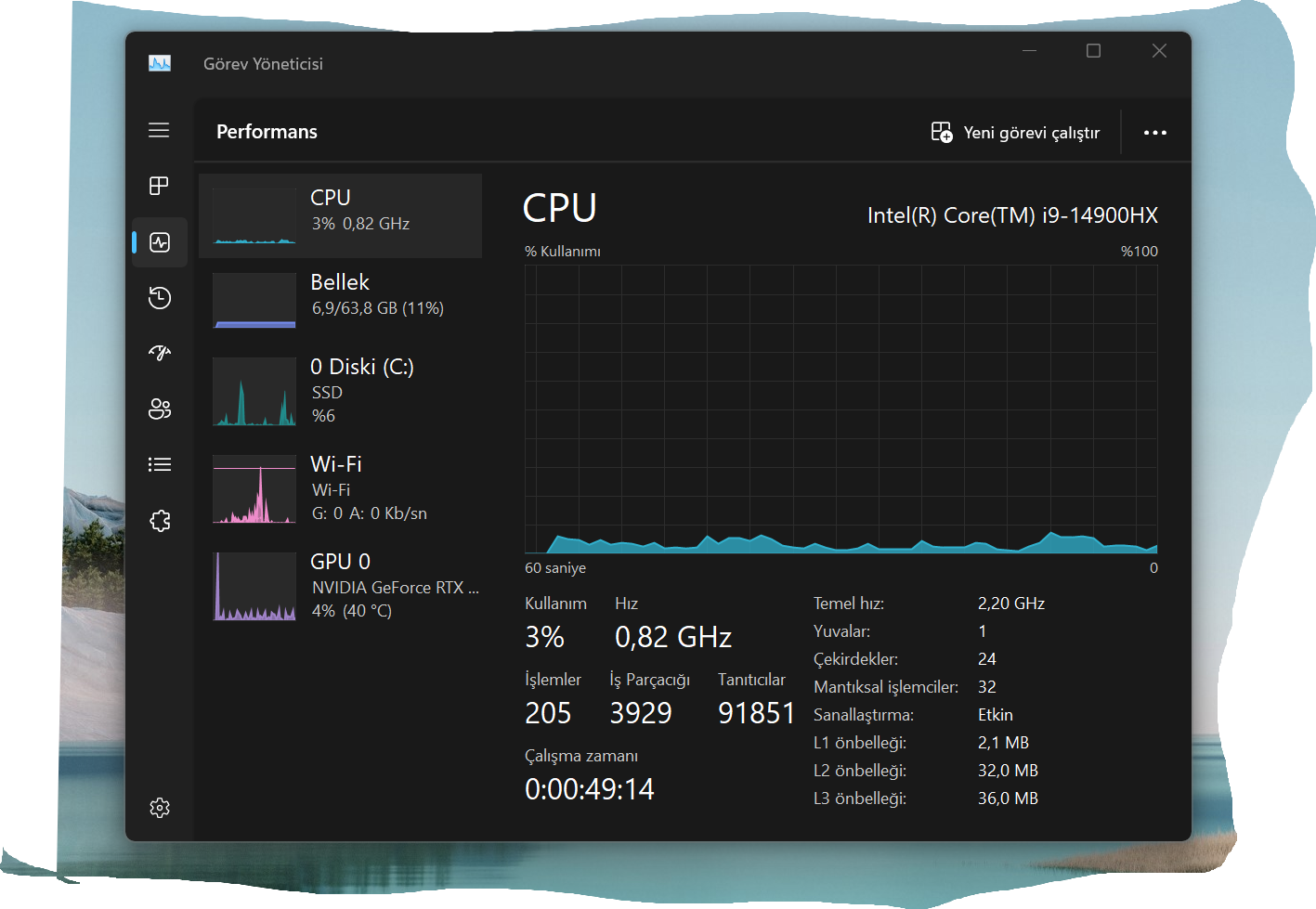The height and width of the screenshot is (909, 1316).
Task: Click the Temel hız value 2,20 GHz
Action: point(1011,604)
